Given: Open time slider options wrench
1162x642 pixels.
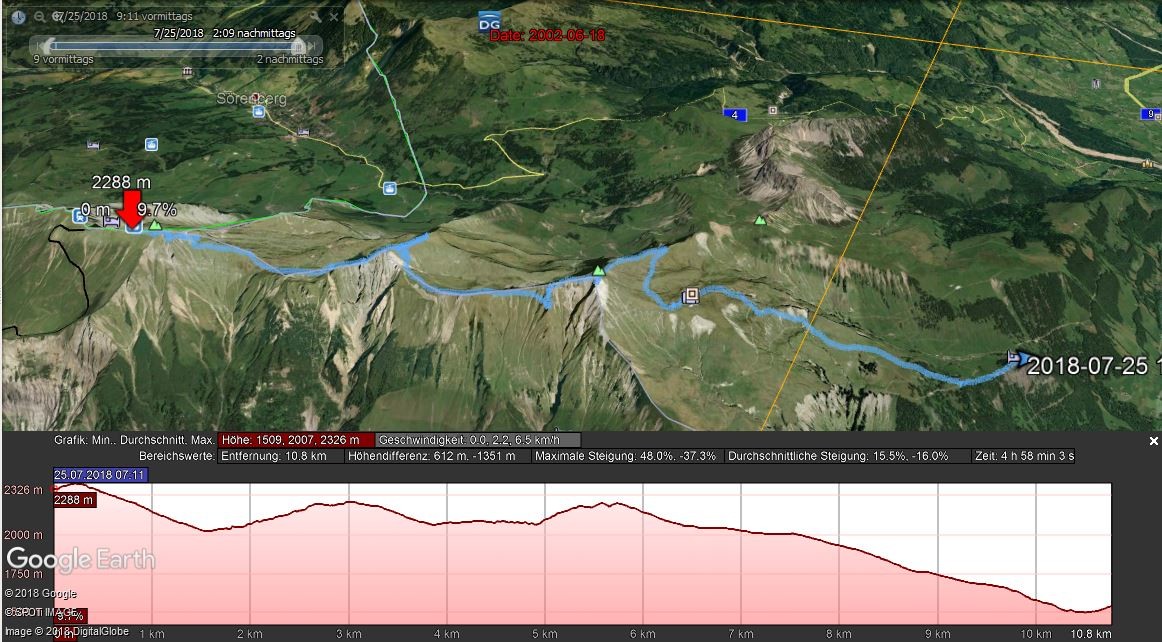Looking at the screenshot, I should pos(314,17).
